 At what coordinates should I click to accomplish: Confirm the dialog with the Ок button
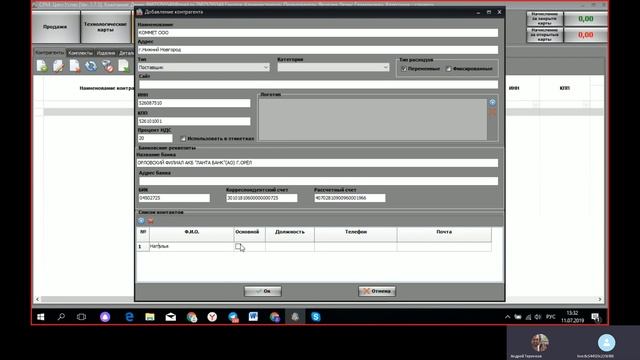[263, 291]
